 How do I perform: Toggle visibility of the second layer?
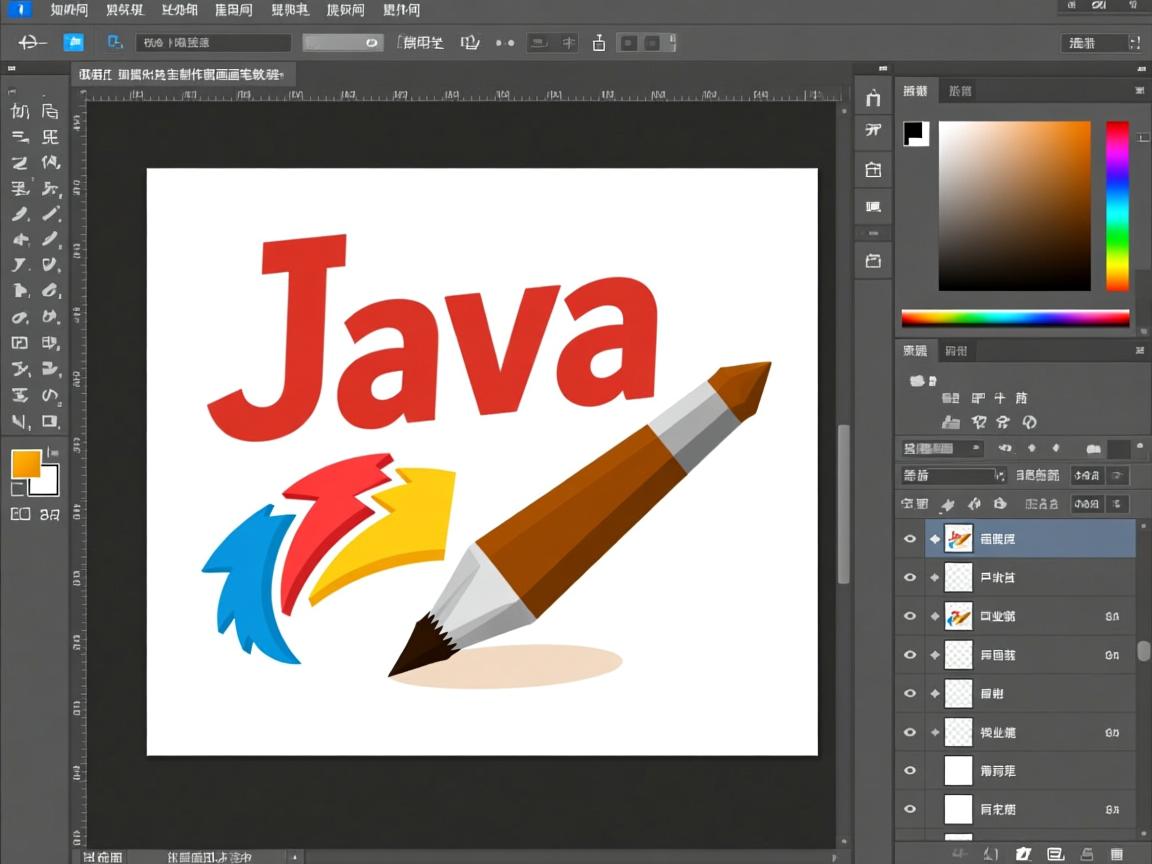[x=910, y=577]
